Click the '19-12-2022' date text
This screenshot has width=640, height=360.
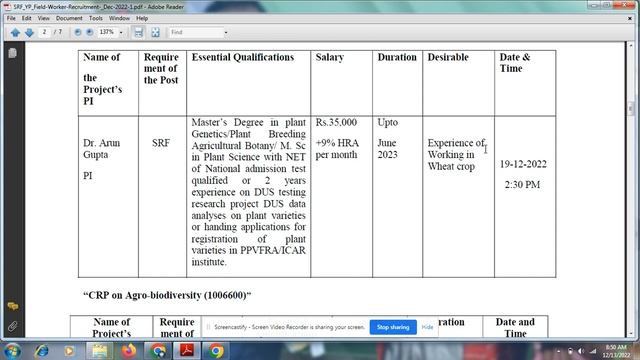(x=523, y=164)
